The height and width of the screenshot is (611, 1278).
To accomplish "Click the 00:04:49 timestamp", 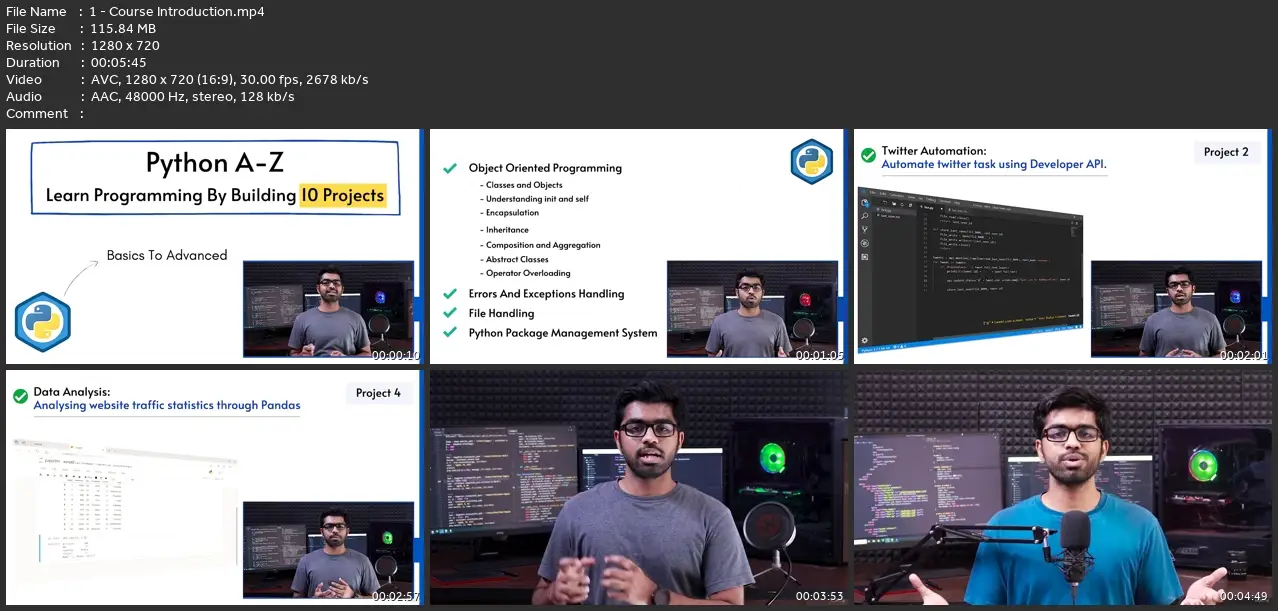I will click(1243, 596).
